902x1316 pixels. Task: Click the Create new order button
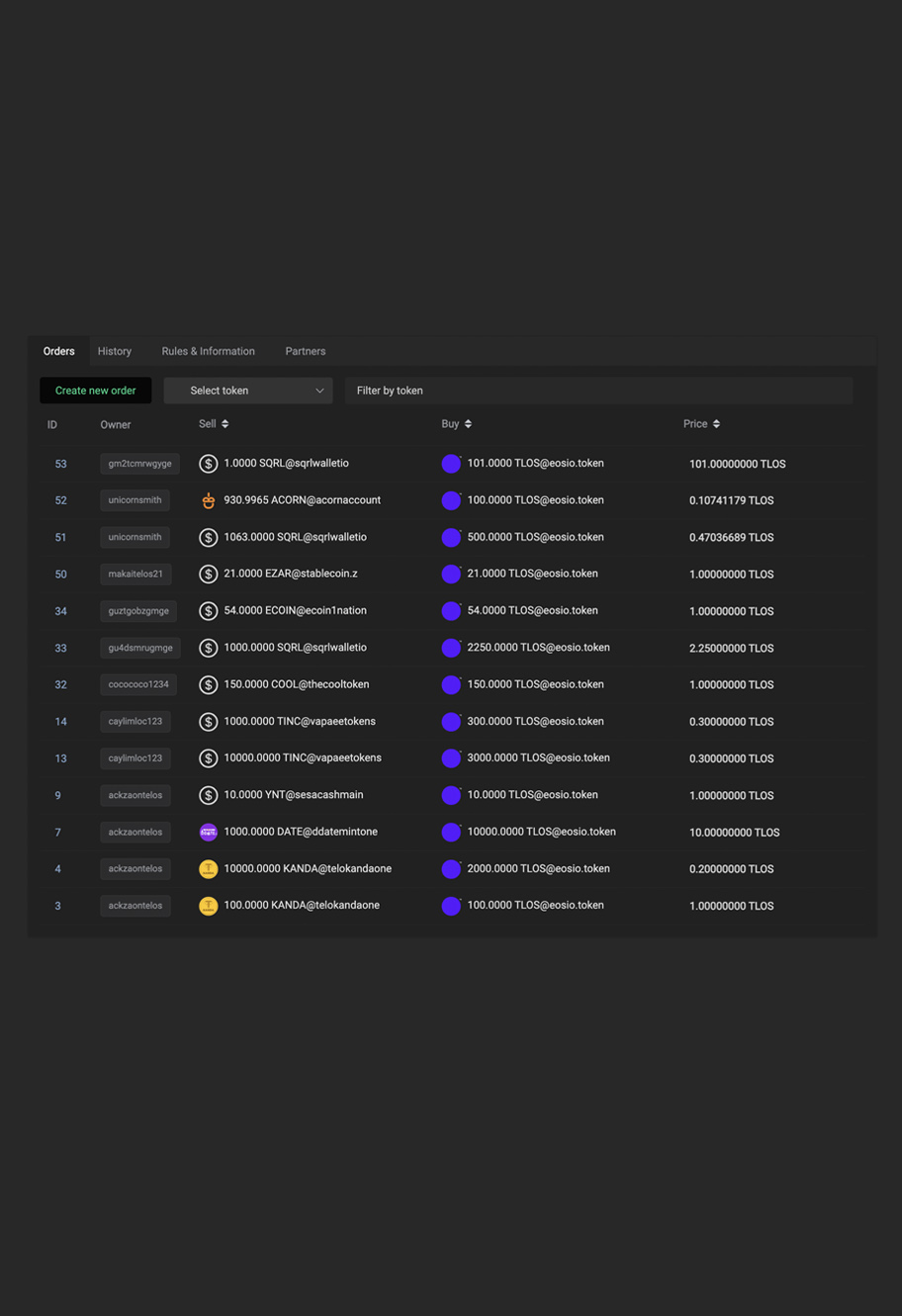(95, 390)
